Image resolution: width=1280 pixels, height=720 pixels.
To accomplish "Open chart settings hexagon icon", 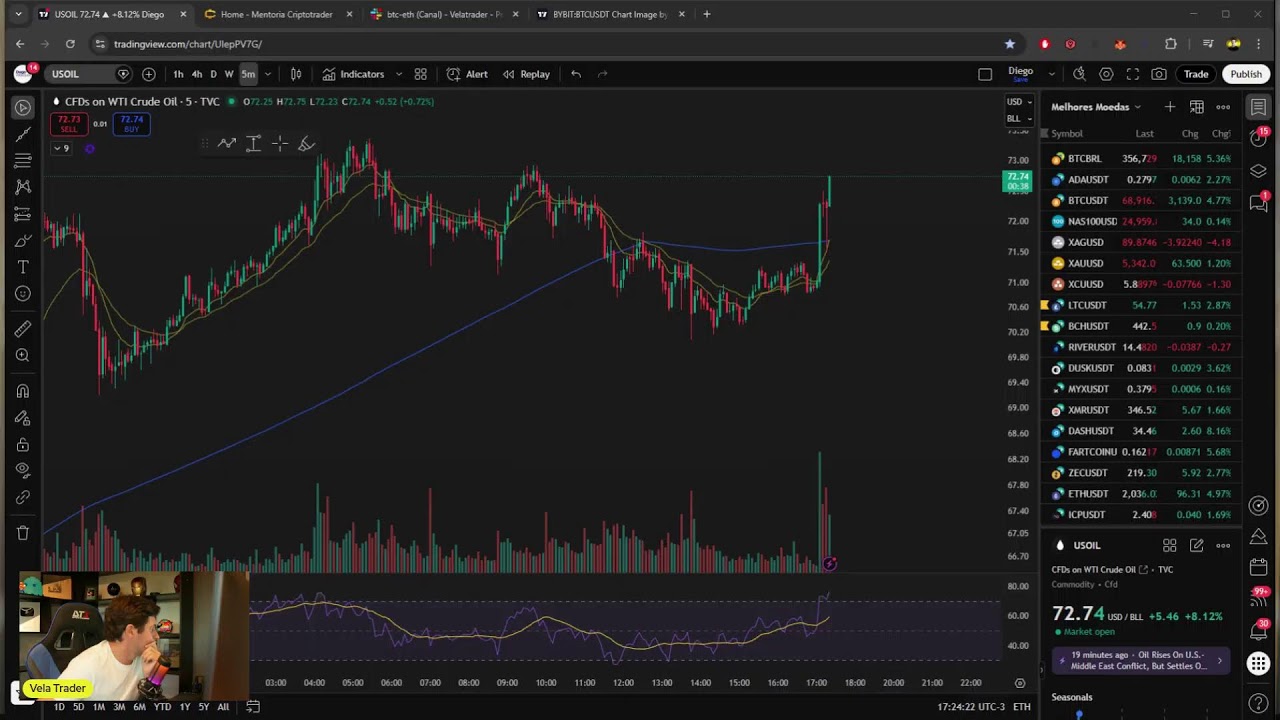I will pos(1106,74).
